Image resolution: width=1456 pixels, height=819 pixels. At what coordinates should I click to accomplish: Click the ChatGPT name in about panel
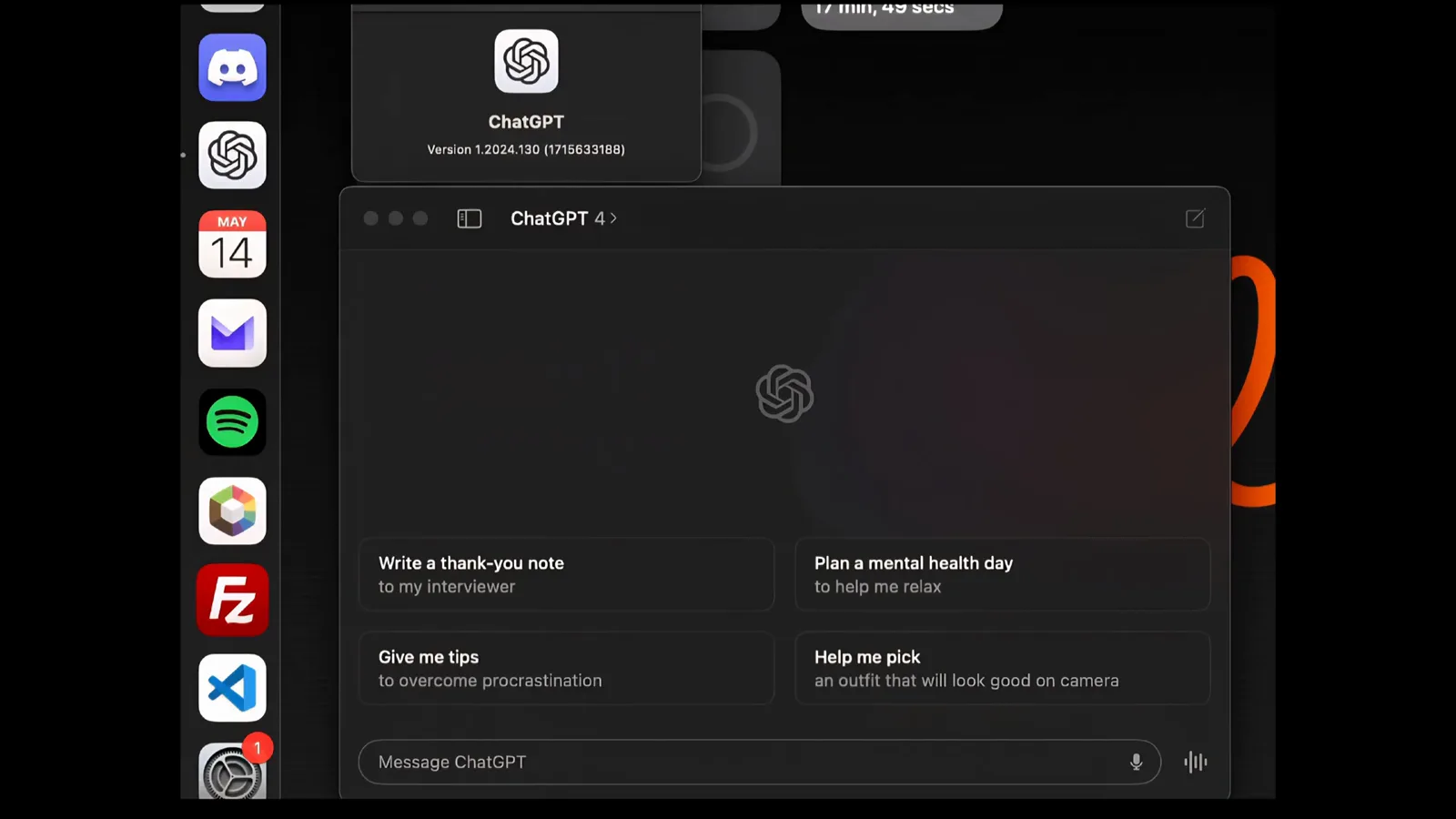click(x=526, y=122)
